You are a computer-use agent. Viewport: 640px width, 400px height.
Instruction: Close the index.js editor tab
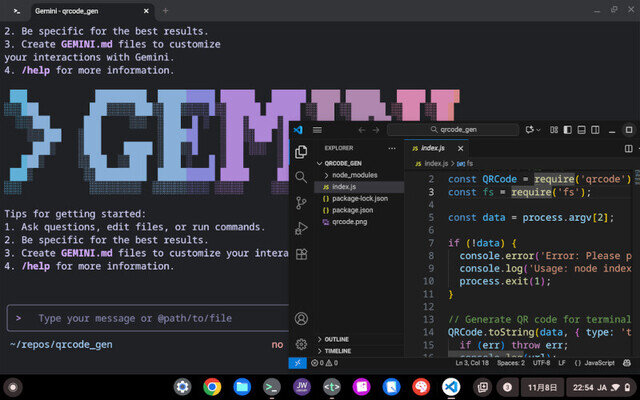(460, 148)
